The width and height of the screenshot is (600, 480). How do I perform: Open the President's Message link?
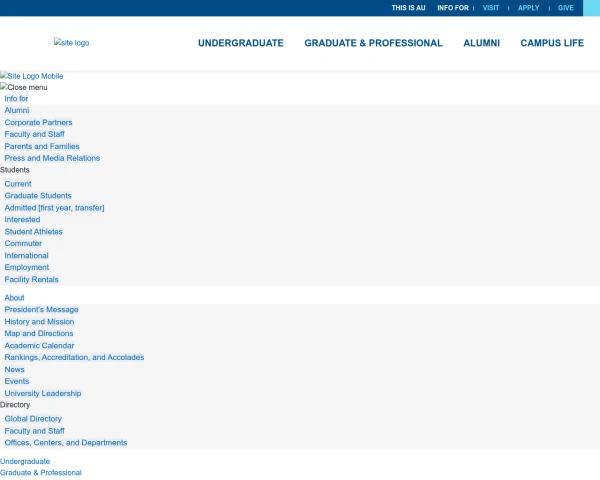(x=41, y=310)
